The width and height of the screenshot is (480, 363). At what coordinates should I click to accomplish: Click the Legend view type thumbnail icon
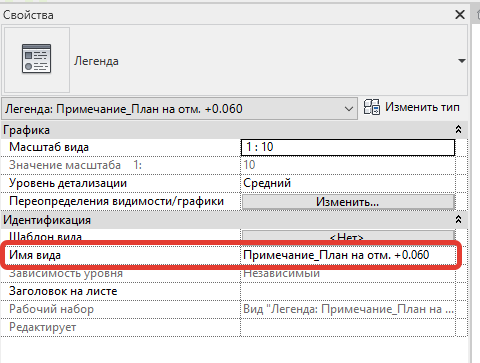click(x=36, y=59)
